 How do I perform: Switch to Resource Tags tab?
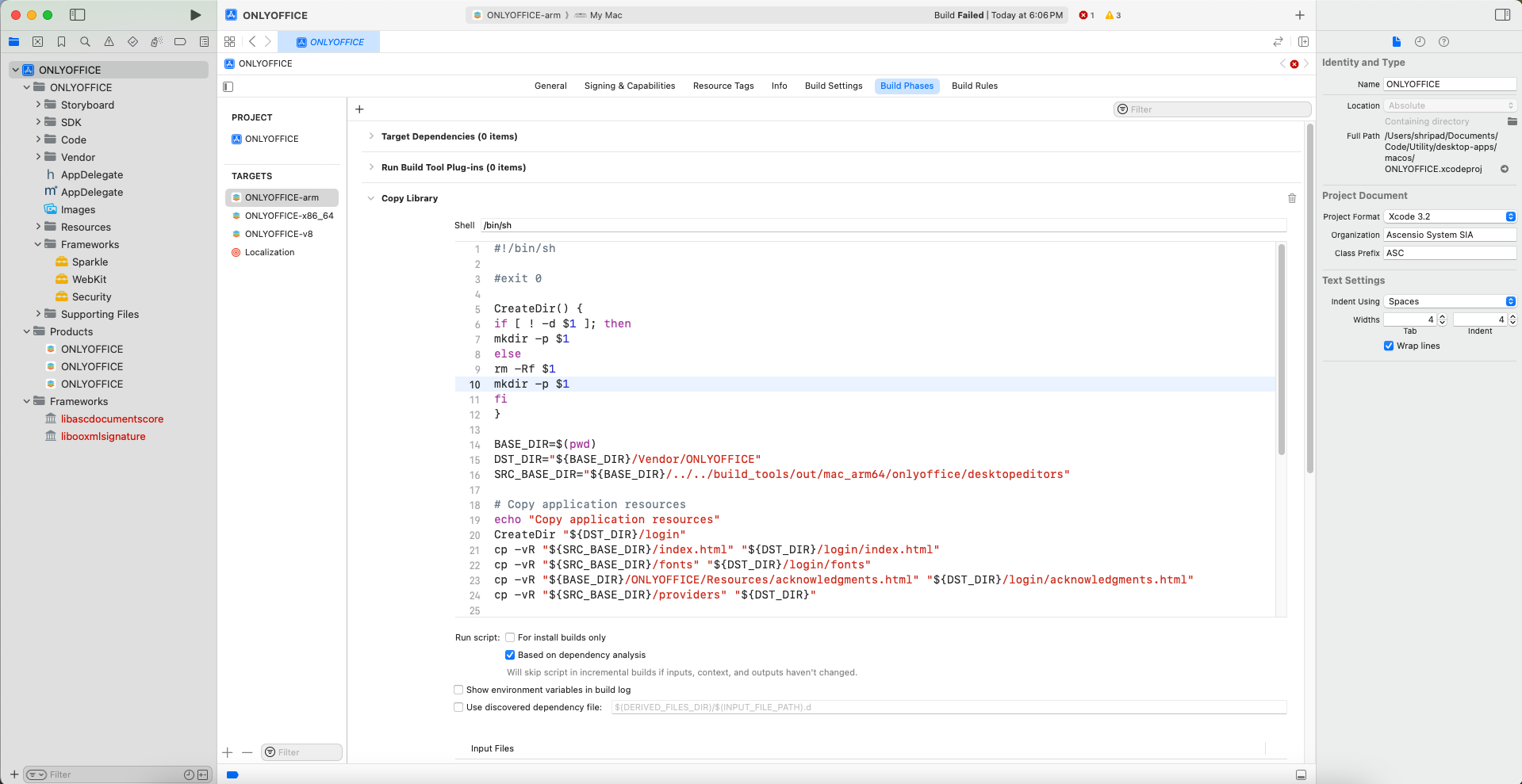723,86
